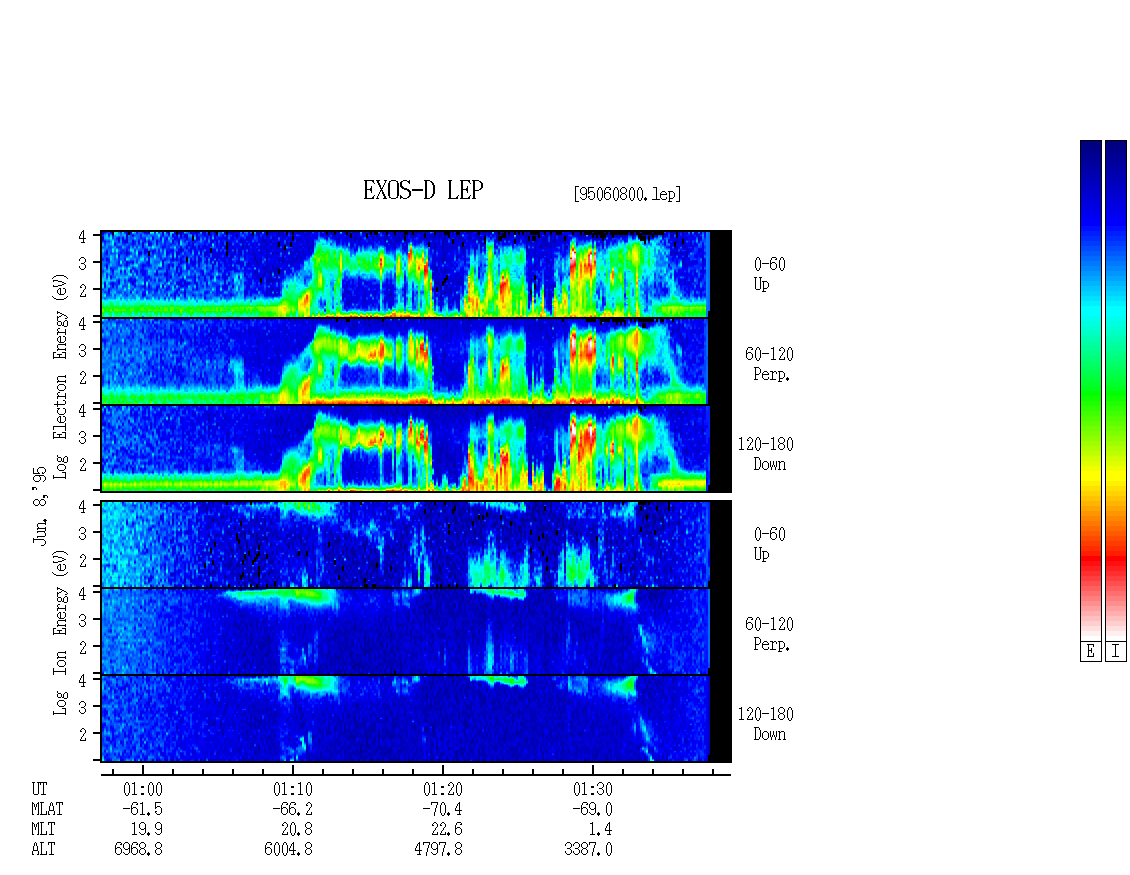
Task: Click the ALT value '3387.0'
Action: pyautogui.click(x=588, y=850)
